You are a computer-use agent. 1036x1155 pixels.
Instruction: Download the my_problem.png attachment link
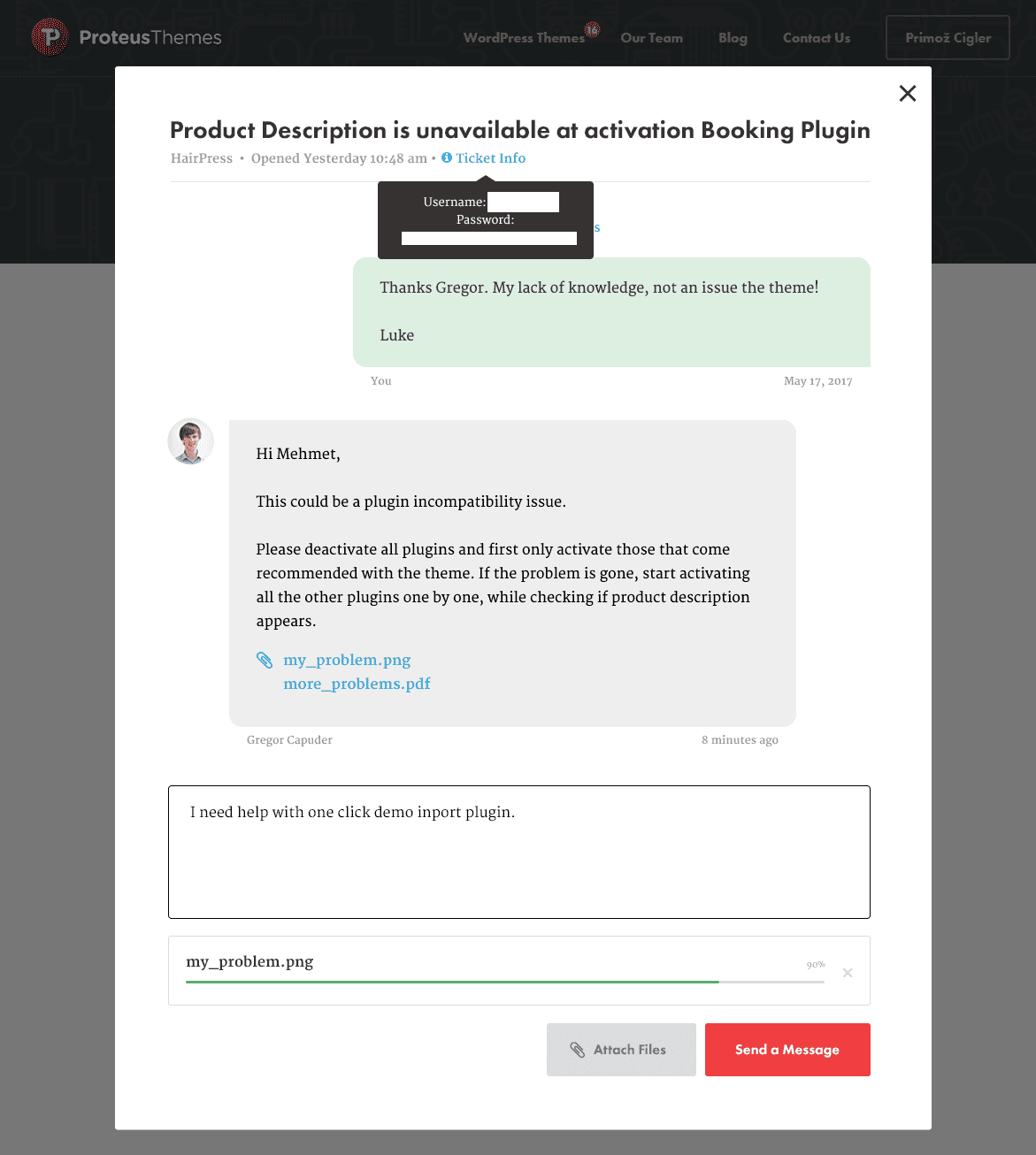347,660
